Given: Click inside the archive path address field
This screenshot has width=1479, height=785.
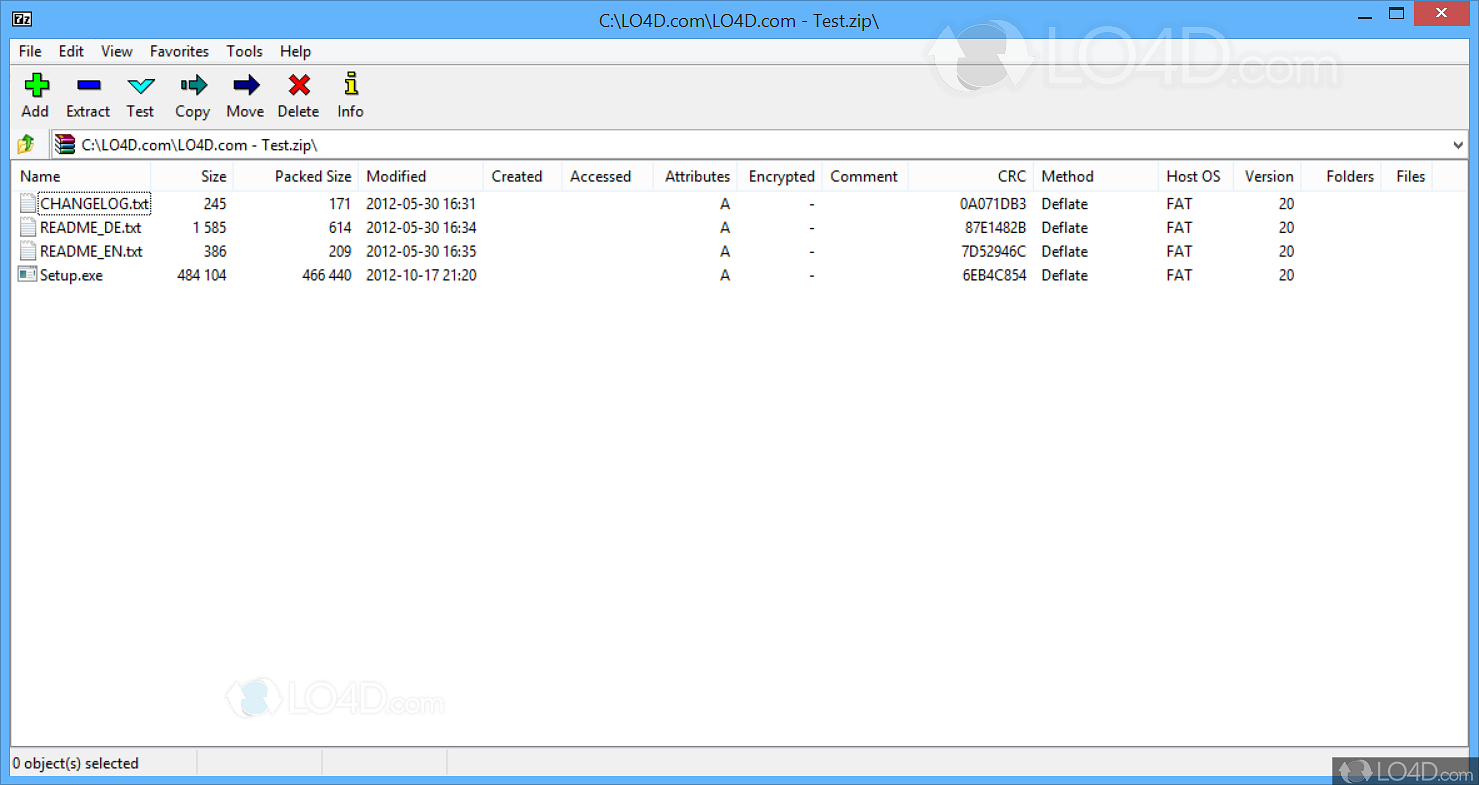Looking at the screenshot, I should tap(700, 145).
